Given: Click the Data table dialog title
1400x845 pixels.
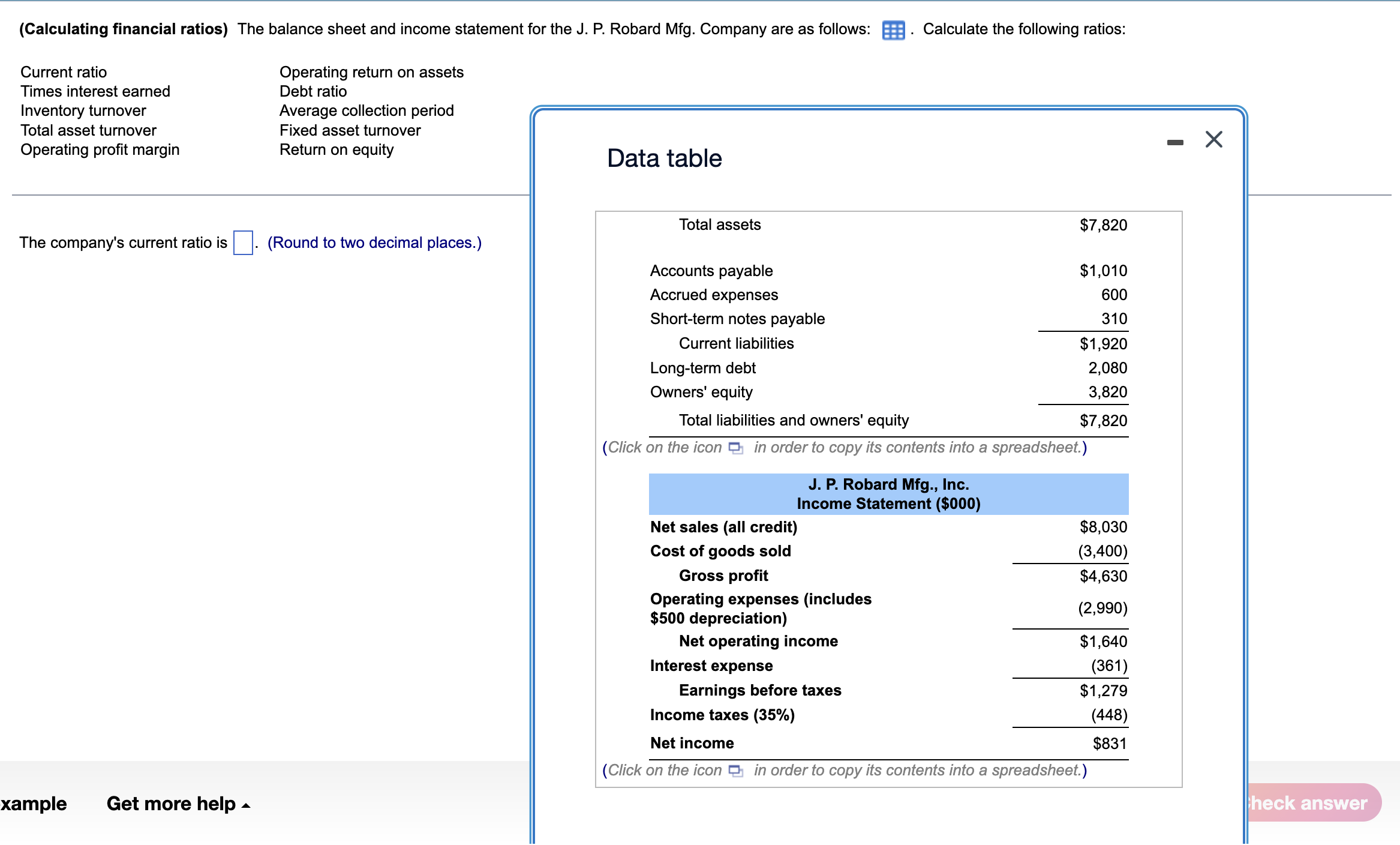Looking at the screenshot, I should coord(663,158).
